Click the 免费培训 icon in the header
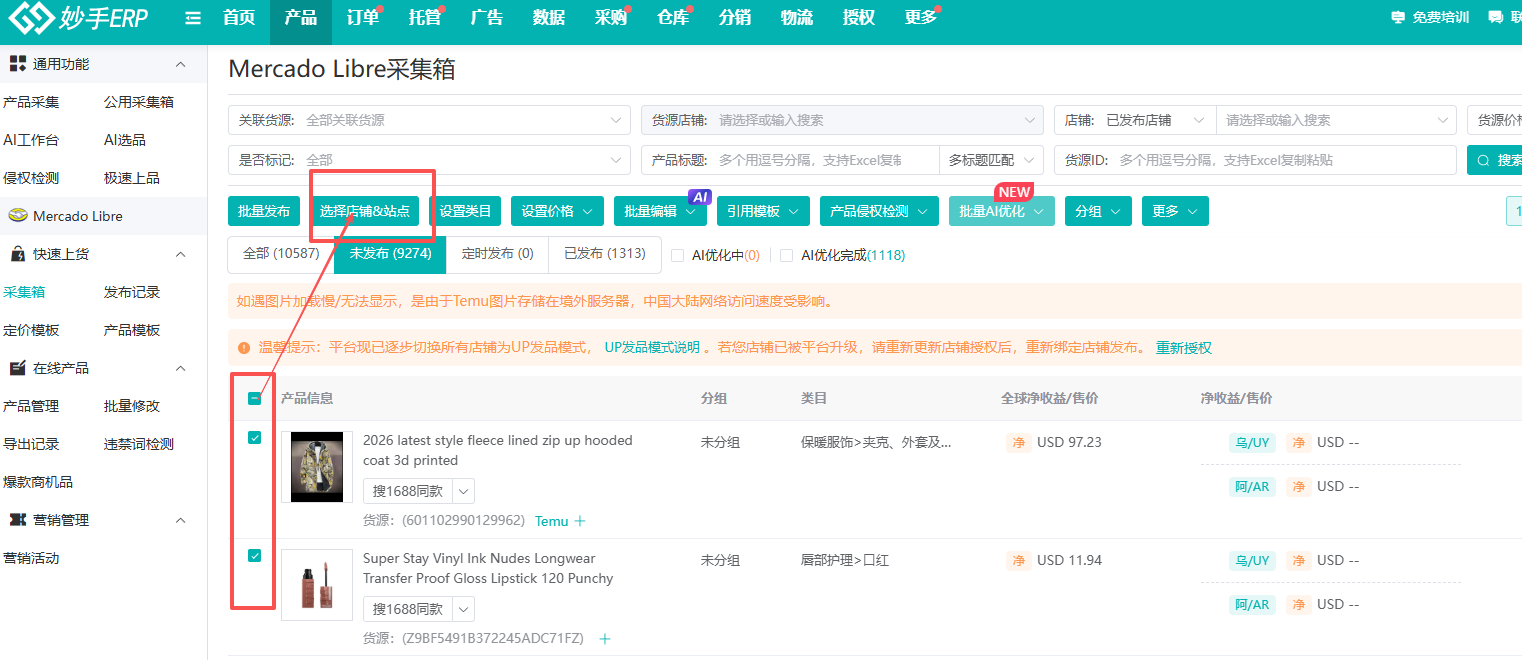 1398,17
